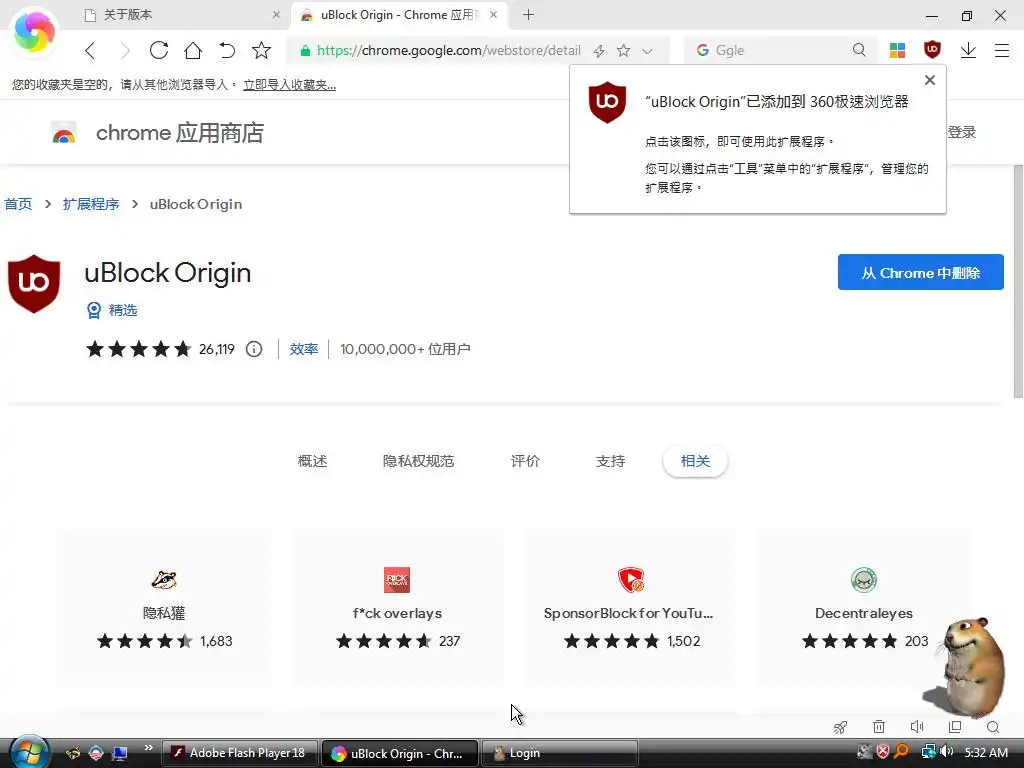Click 立即导入收藏夹 link

coord(289,85)
